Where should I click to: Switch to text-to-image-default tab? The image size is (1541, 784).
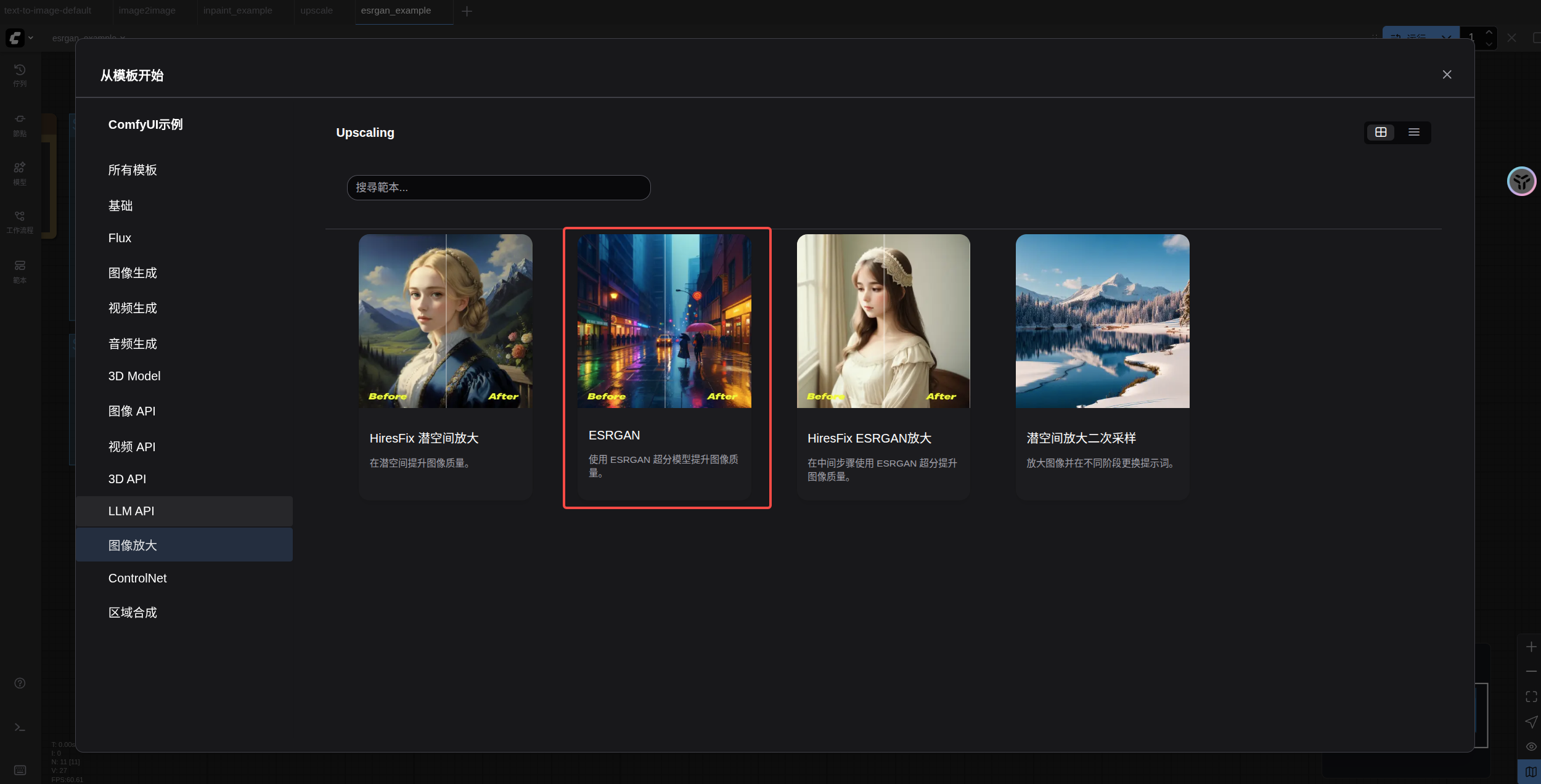pos(47,10)
